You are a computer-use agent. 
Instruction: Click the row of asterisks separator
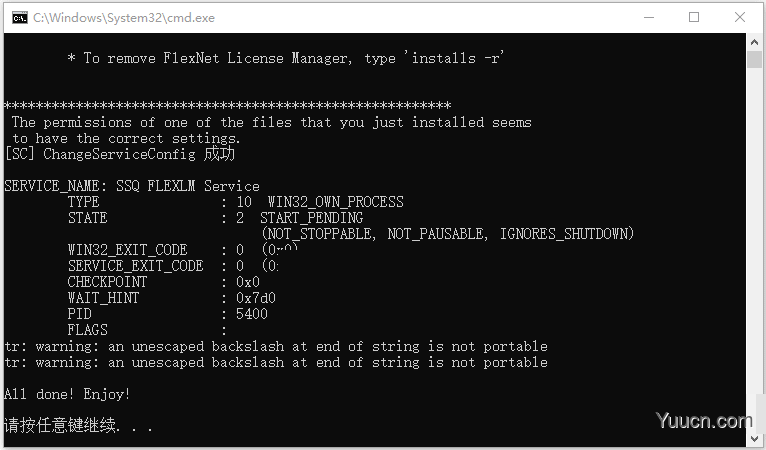[x=227, y=106]
